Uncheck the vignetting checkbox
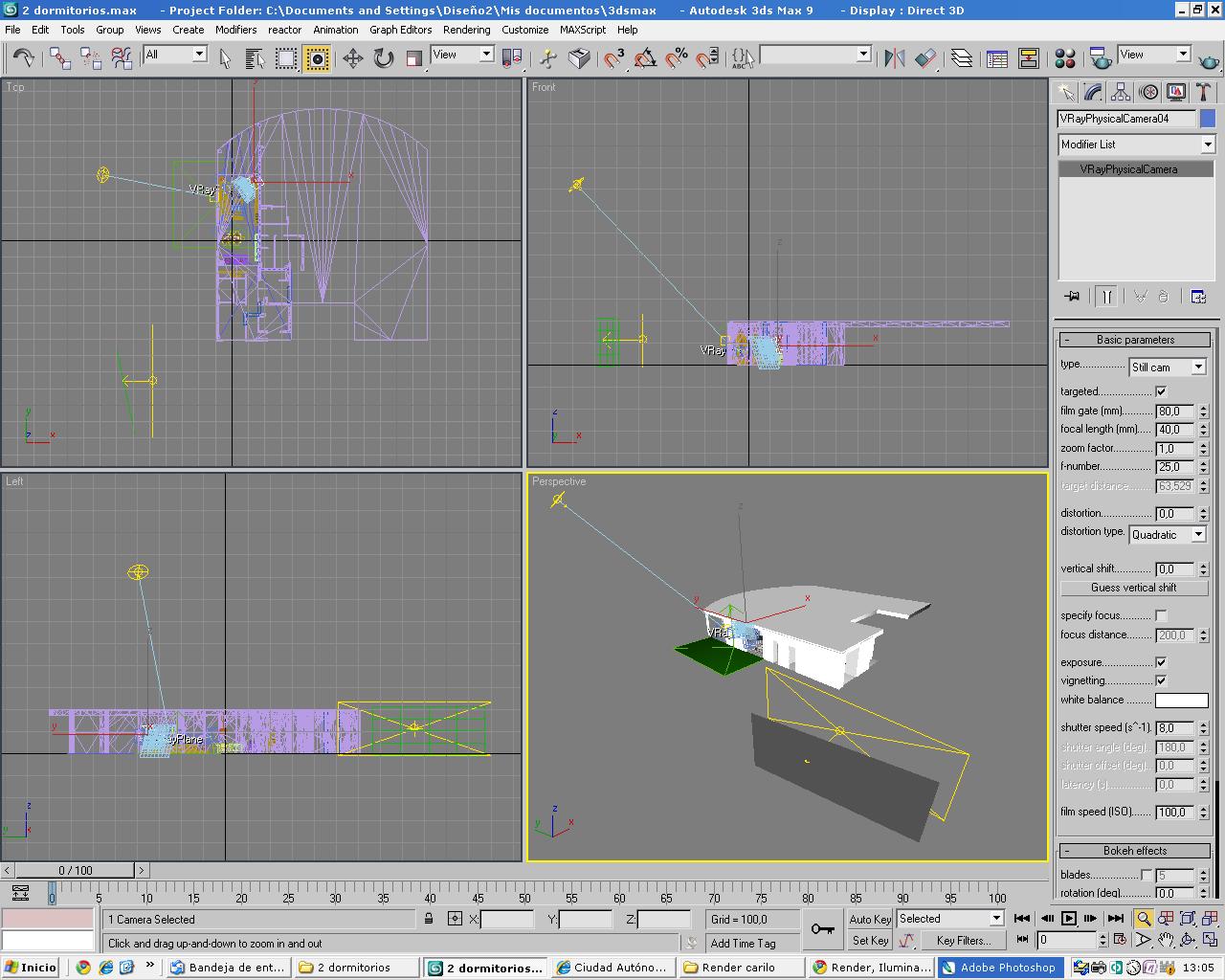 point(1161,680)
